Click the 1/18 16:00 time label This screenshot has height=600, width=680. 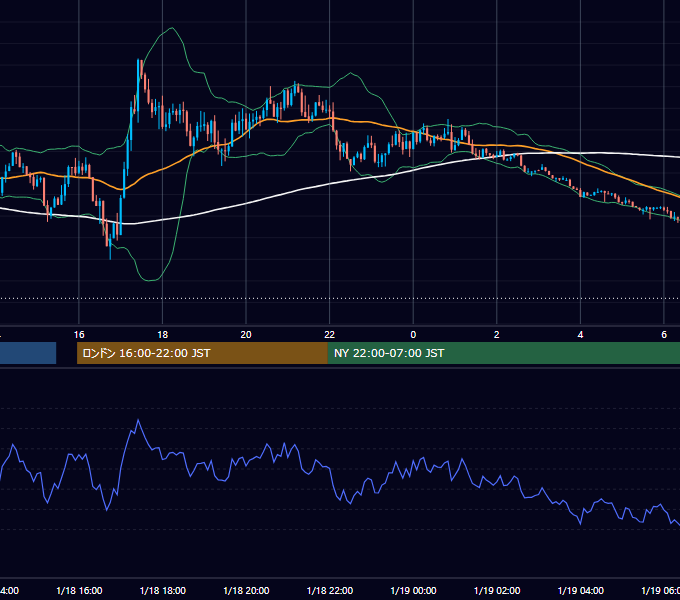point(79,590)
